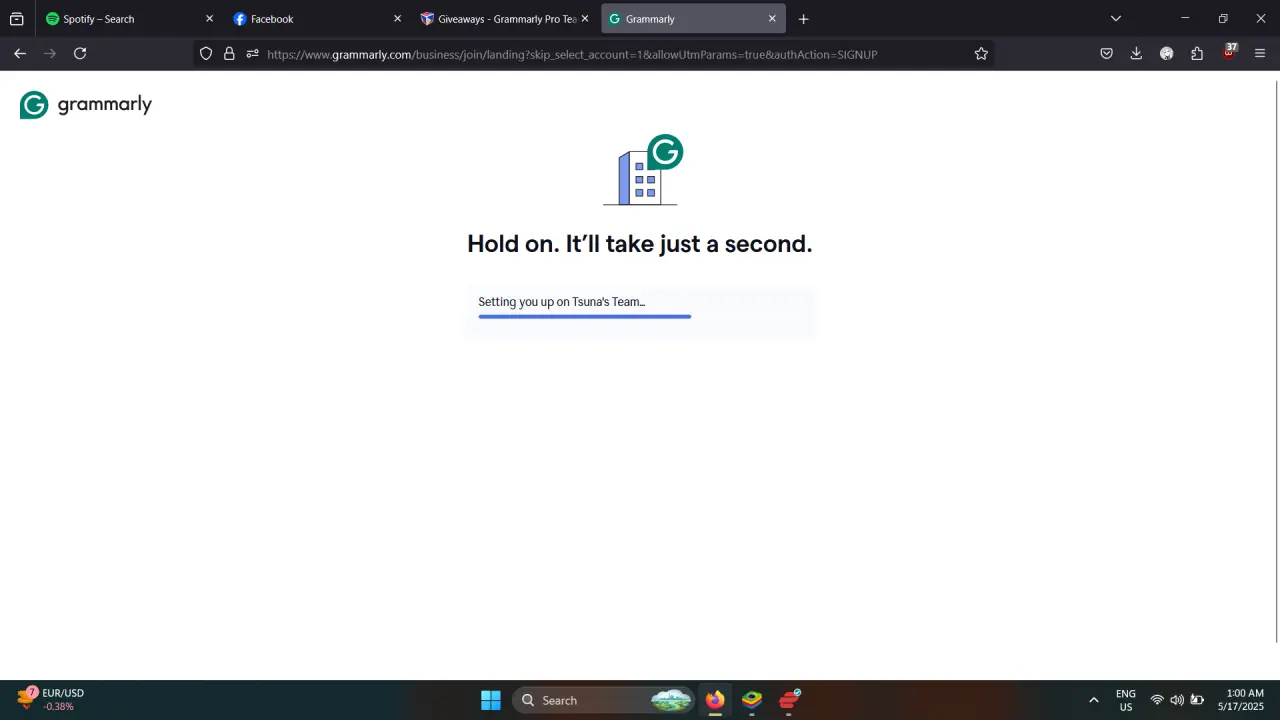Reload the page with the refresh icon

pyautogui.click(x=80, y=54)
